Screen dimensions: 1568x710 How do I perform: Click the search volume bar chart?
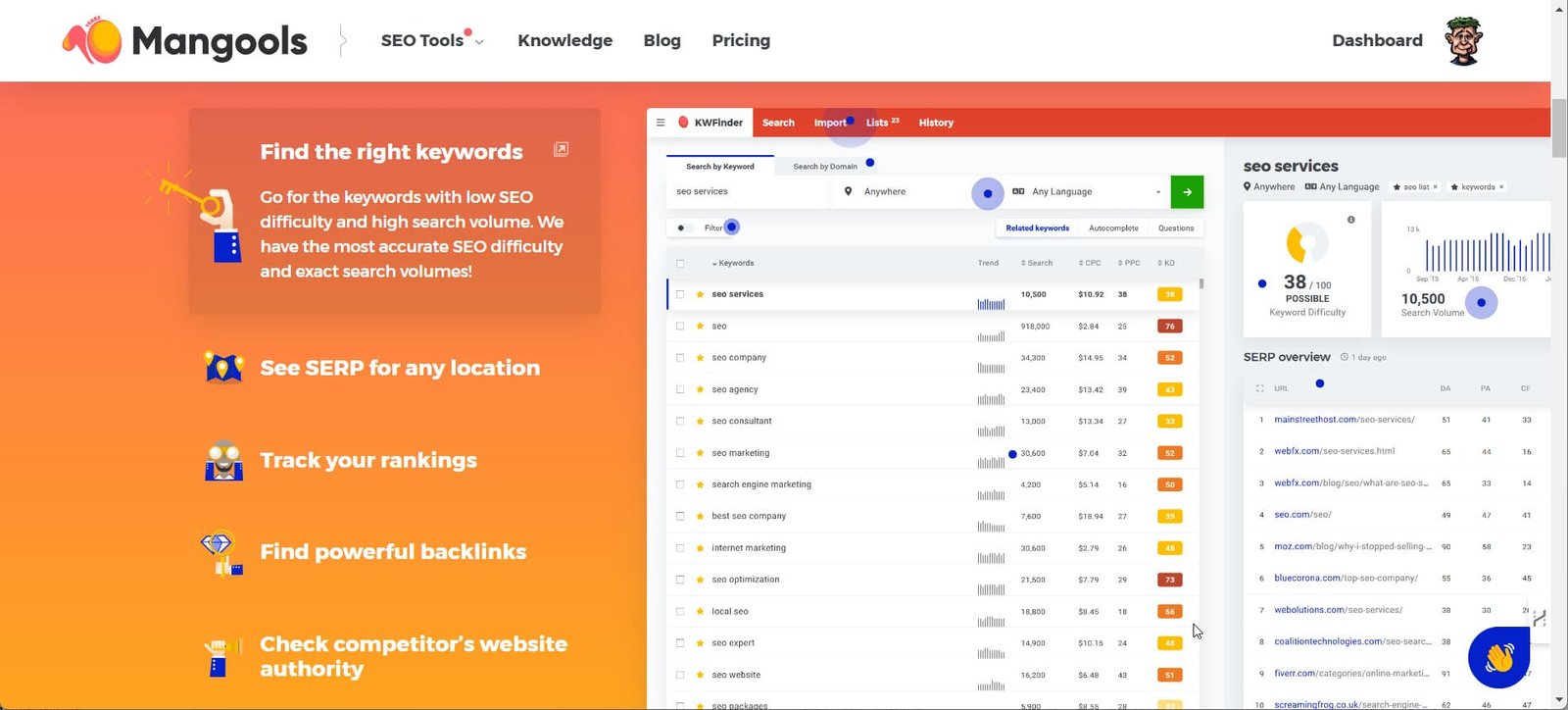coord(1487,251)
